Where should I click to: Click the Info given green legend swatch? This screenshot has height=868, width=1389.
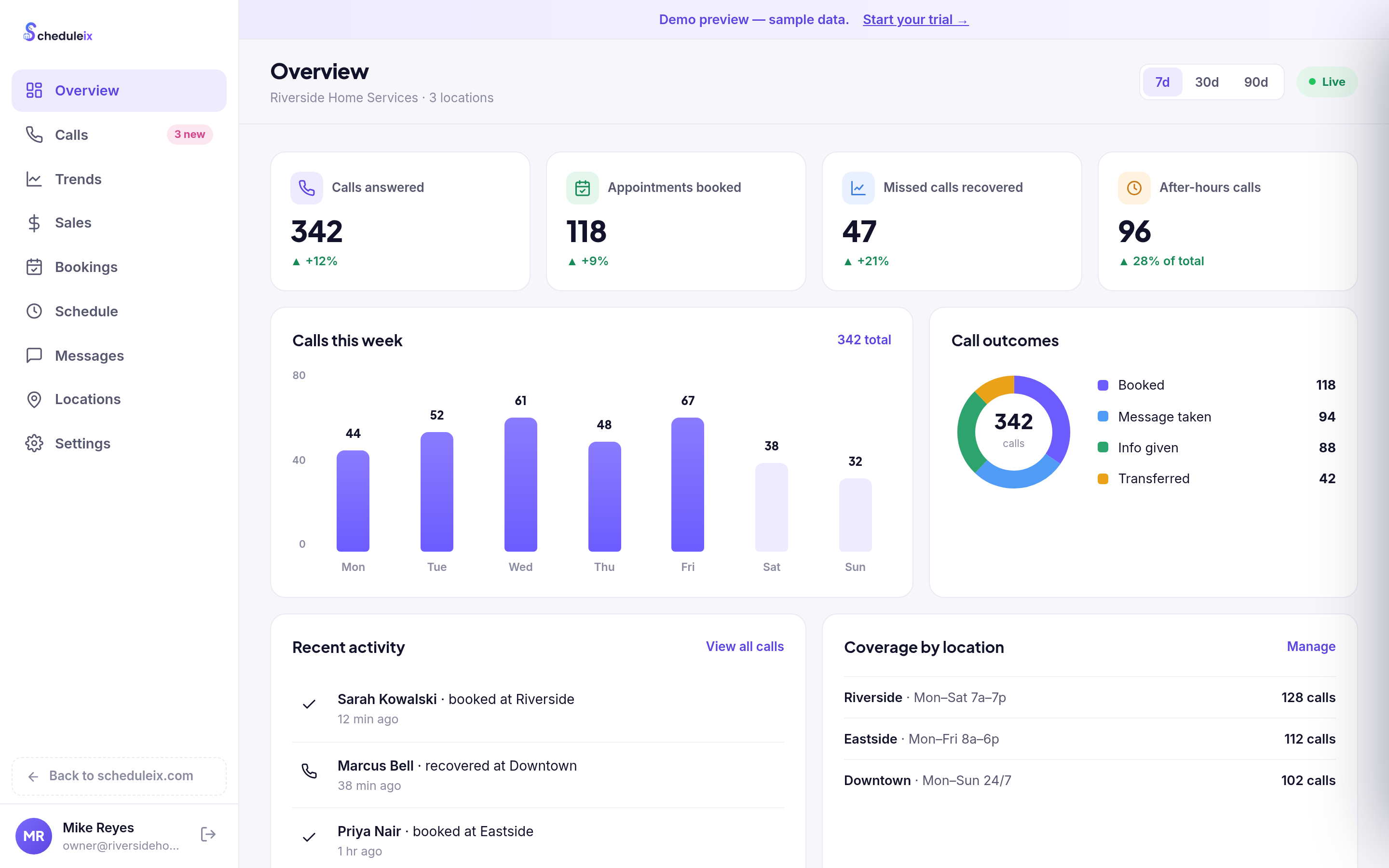tap(1103, 447)
